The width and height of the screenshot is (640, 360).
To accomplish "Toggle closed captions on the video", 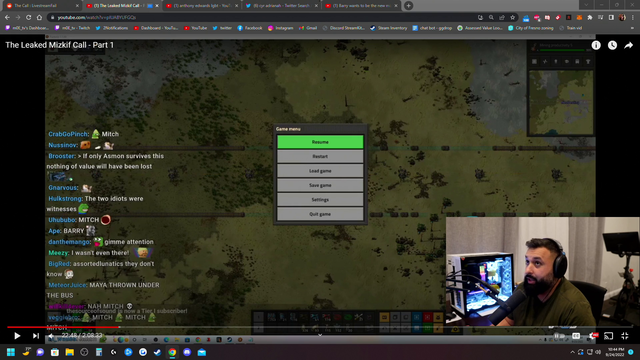I will [576, 336].
